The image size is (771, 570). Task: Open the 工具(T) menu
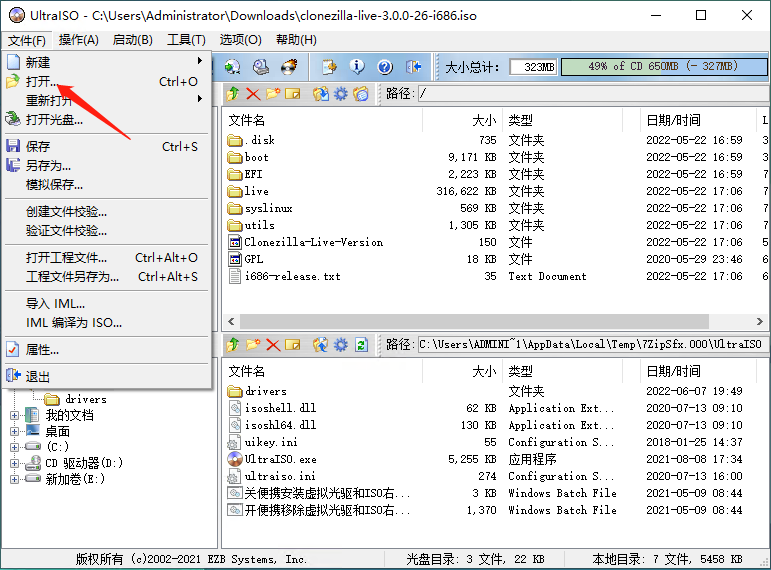(186, 40)
